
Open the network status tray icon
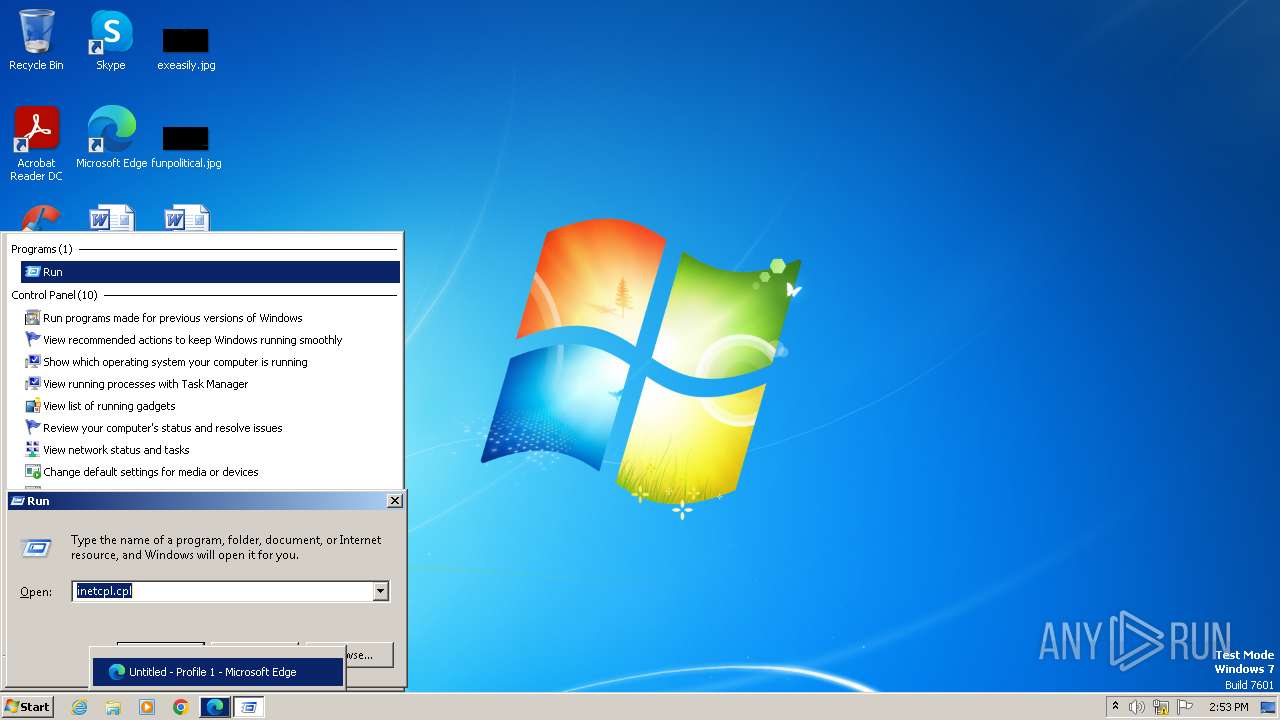(1161, 707)
